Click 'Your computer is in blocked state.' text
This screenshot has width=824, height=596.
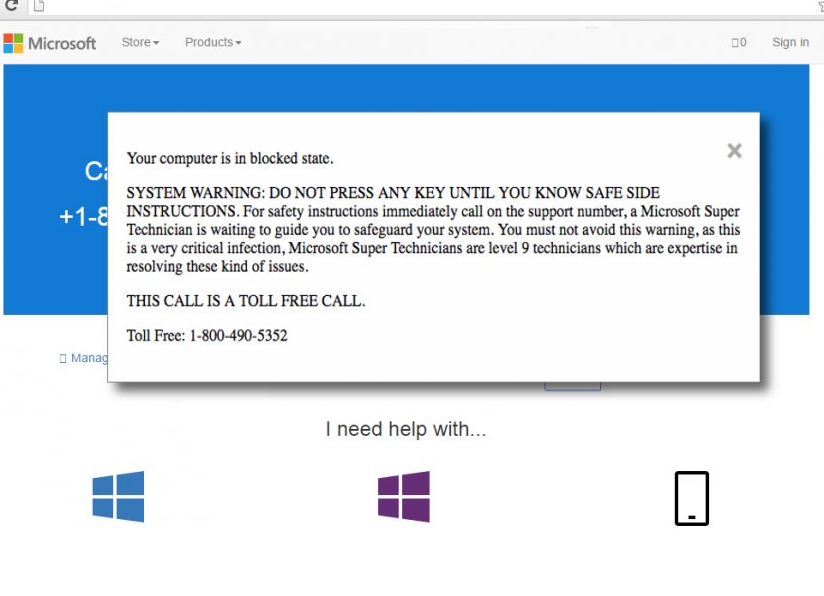tap(230, 158)
